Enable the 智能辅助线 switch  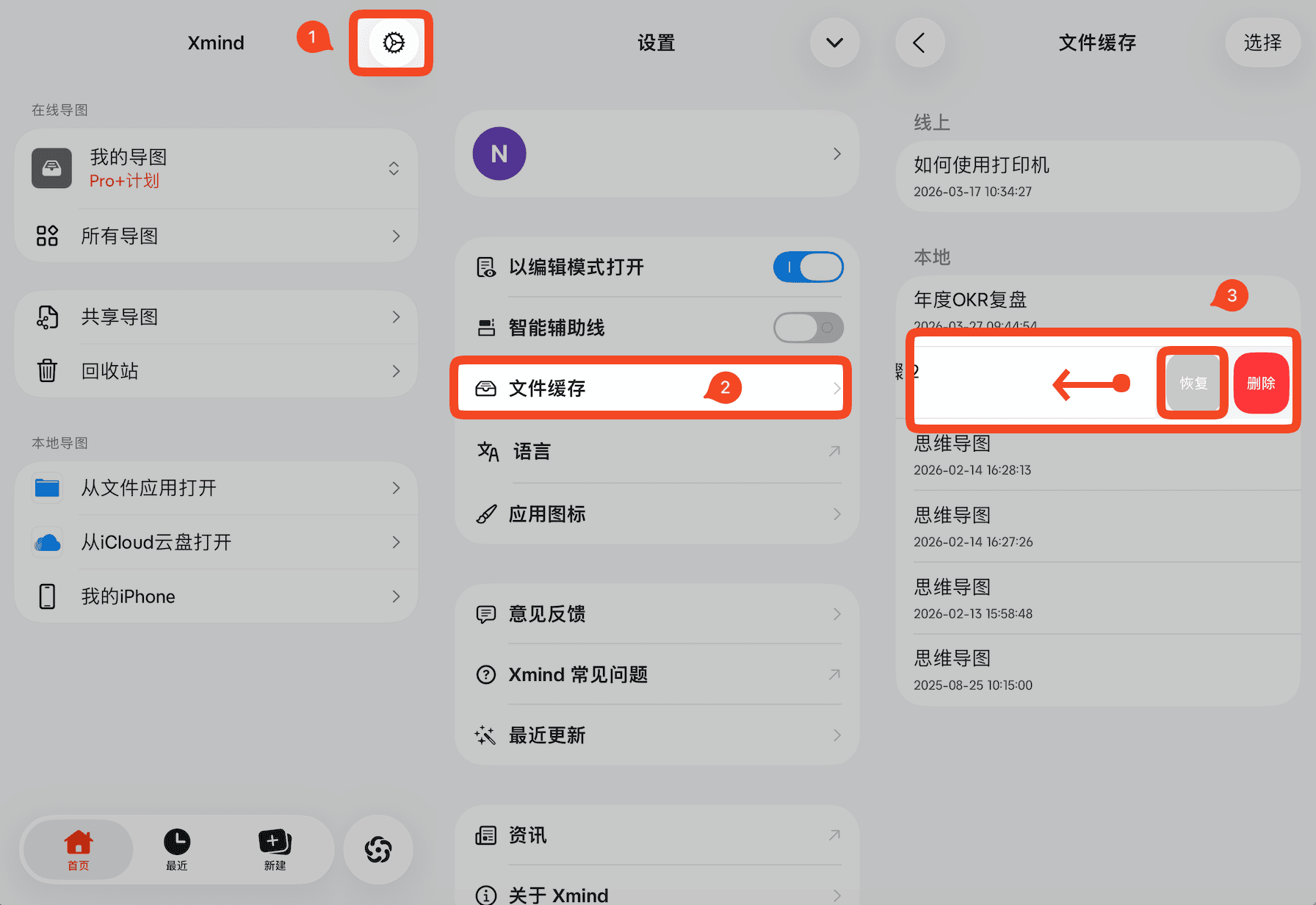tap(808, 328)
